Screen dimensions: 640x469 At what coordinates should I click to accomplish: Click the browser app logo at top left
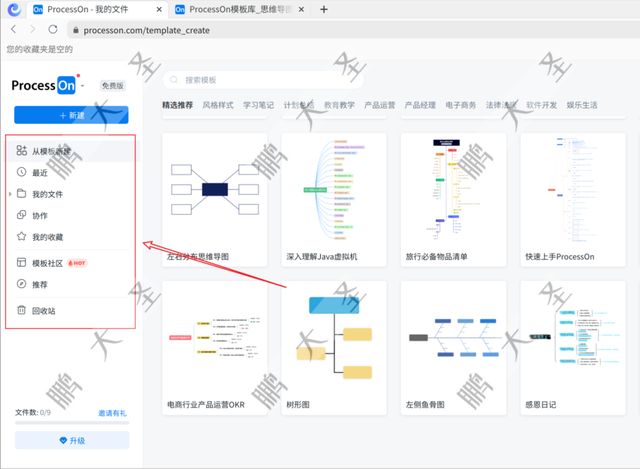pos(14,9)
